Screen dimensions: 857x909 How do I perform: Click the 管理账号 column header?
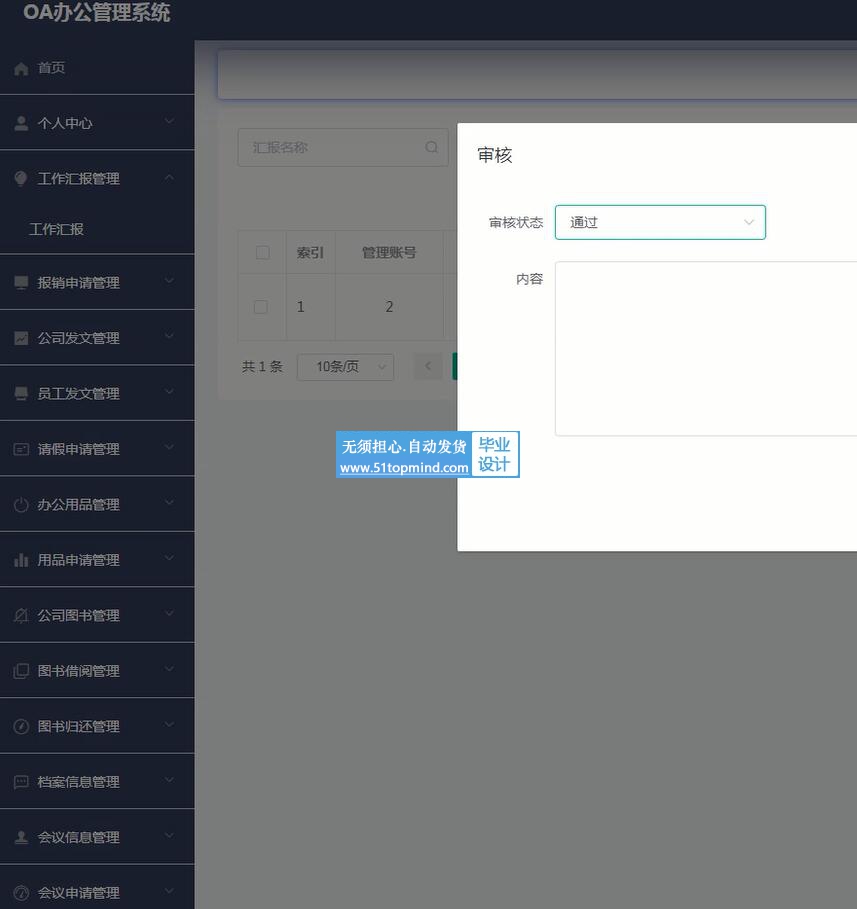[x=389, y=253]
